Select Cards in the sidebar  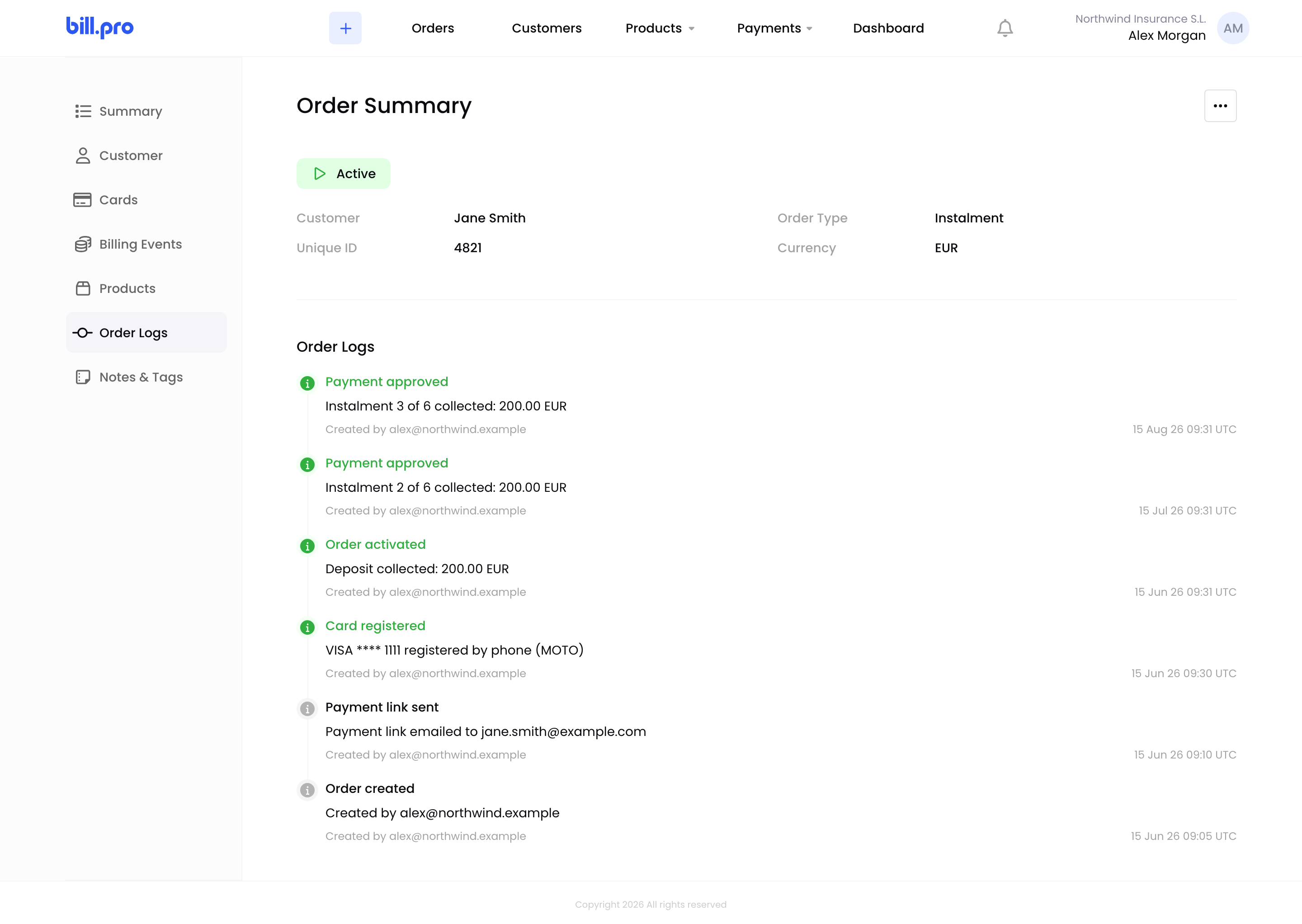pyautogui.click(x=146, y=200)
